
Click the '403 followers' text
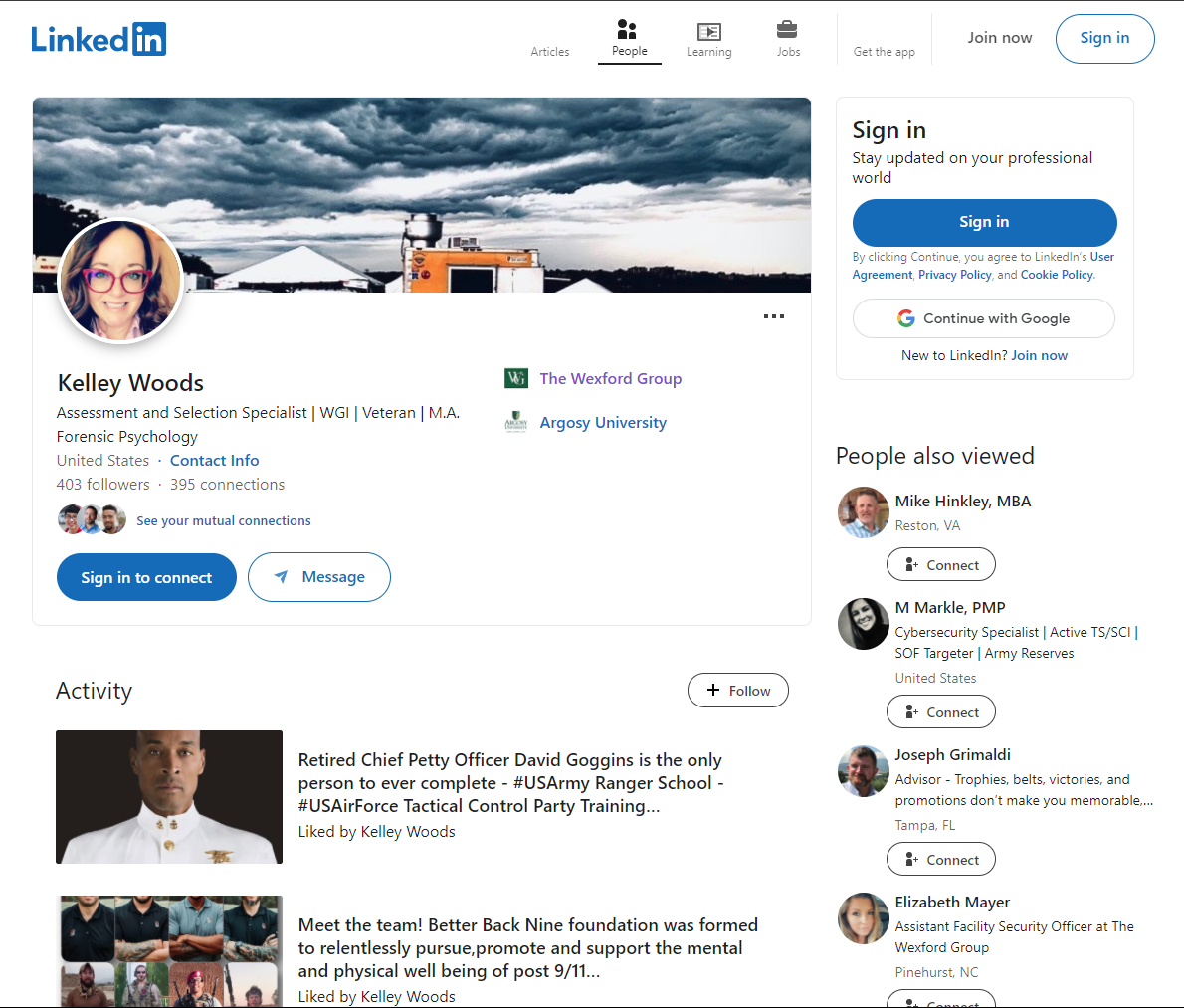(102, 484)
